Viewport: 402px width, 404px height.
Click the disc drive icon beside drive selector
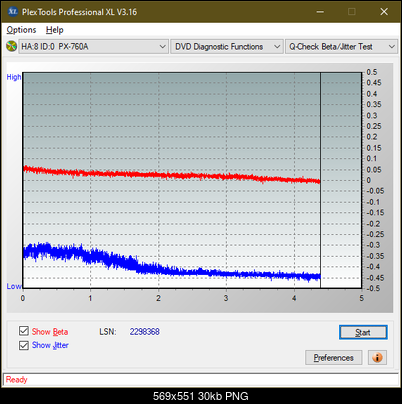click(x=11, y=46)
